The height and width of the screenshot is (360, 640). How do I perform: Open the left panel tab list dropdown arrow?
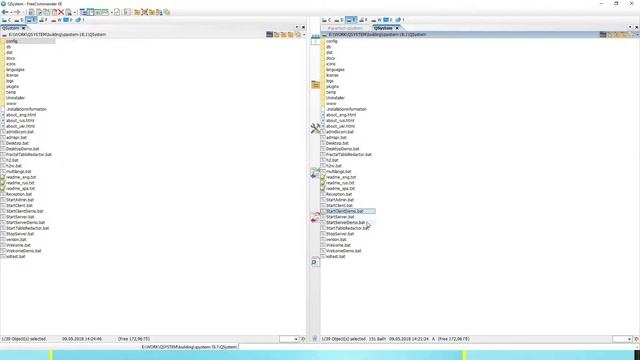[x=297, y=27]
